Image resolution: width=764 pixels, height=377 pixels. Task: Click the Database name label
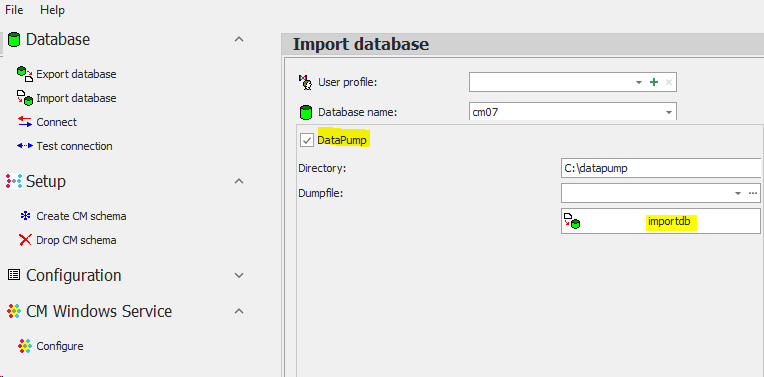coord(358,112)
